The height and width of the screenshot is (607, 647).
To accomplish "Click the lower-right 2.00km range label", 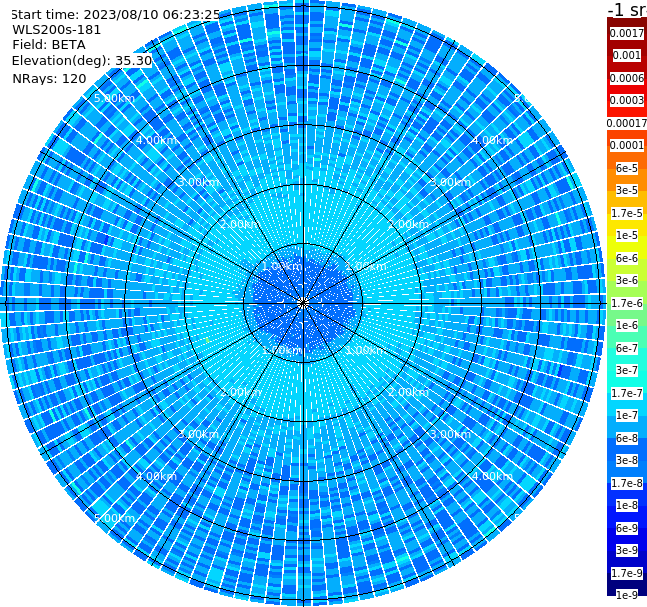I will [409, 392].
